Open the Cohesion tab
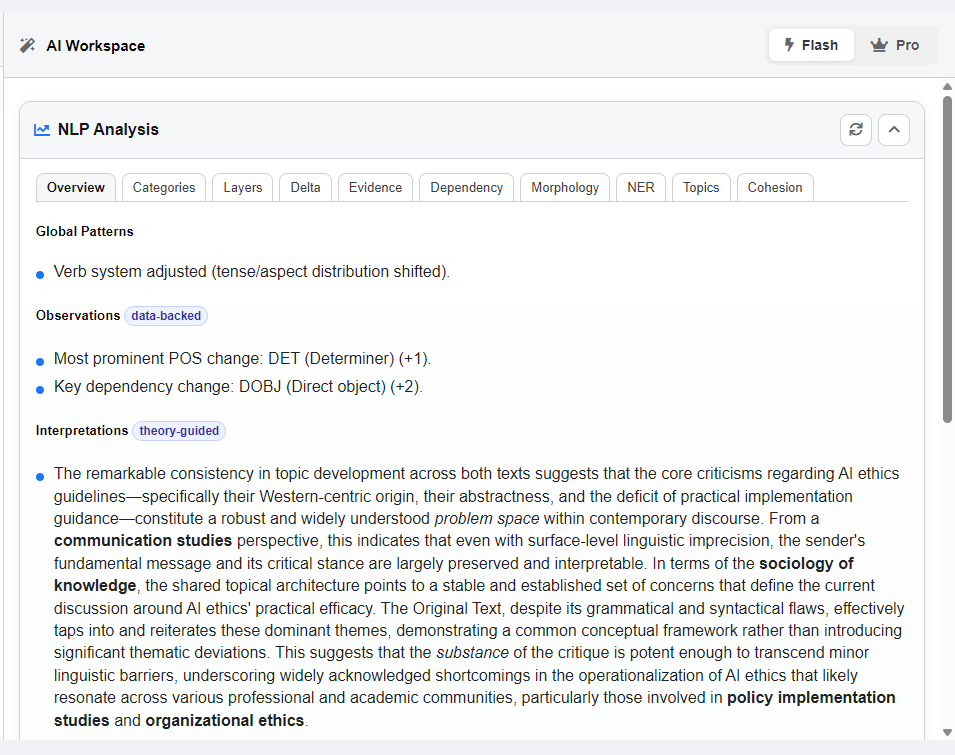The image size is (955, 755). [775, 188]
